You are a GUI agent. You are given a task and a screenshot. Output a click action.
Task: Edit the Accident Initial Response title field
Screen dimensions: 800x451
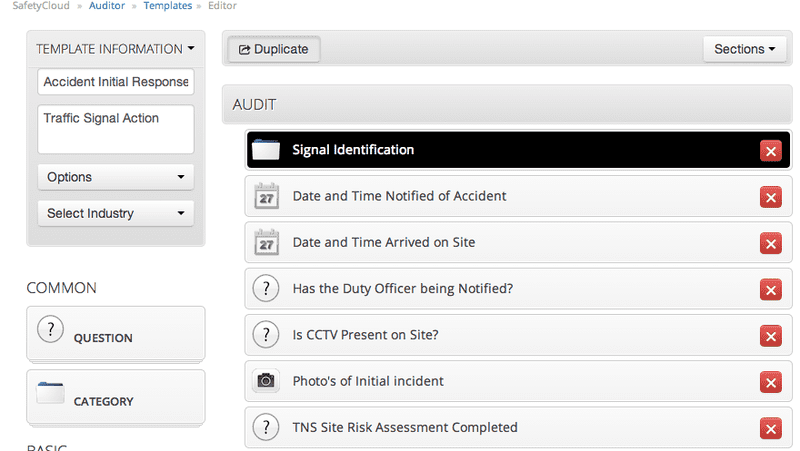(116, 82)
